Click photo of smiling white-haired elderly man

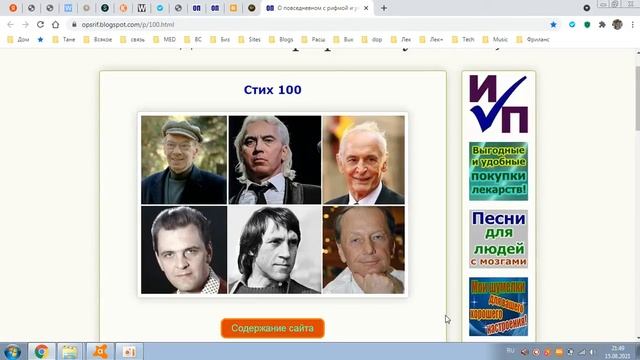pyautogui.click(x=364, y=160)
